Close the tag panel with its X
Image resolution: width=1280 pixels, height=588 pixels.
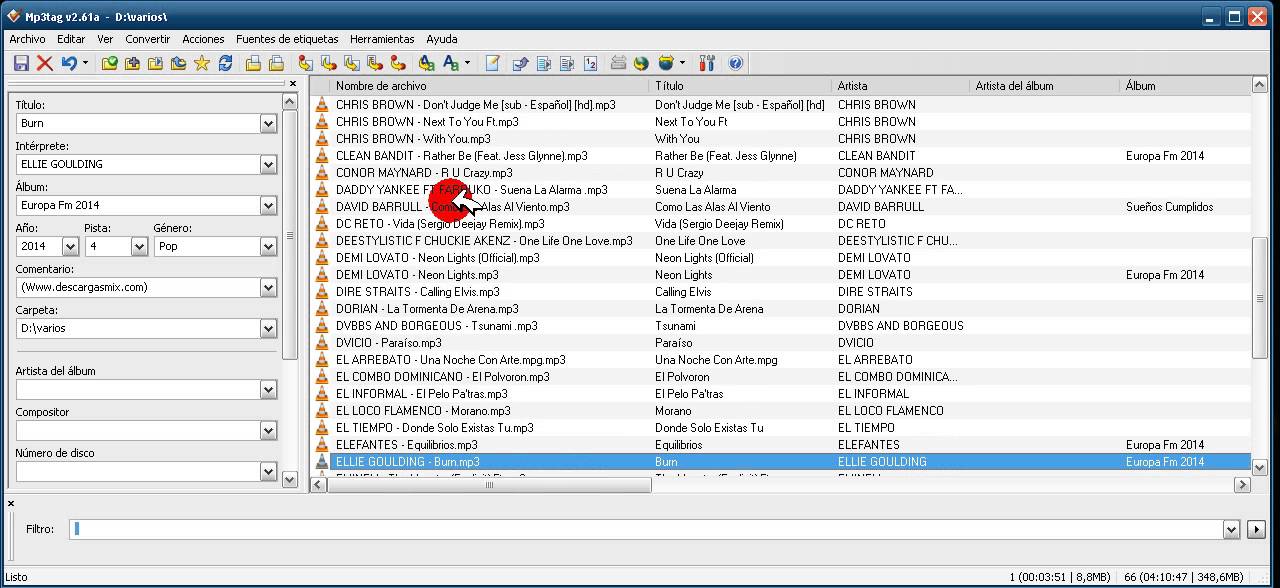click(292, 84)
